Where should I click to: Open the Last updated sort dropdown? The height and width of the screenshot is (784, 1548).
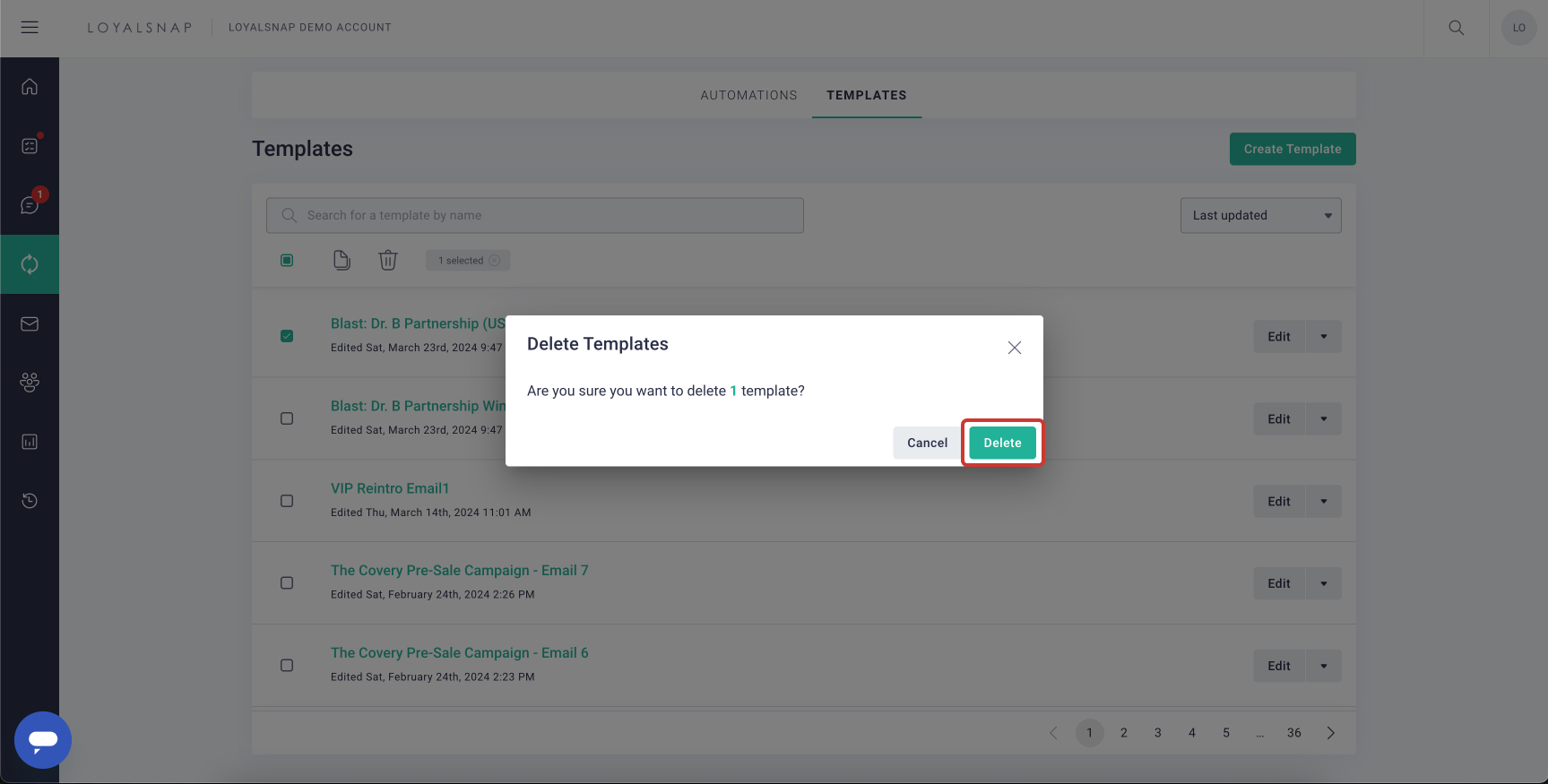tap(1260, 215)
